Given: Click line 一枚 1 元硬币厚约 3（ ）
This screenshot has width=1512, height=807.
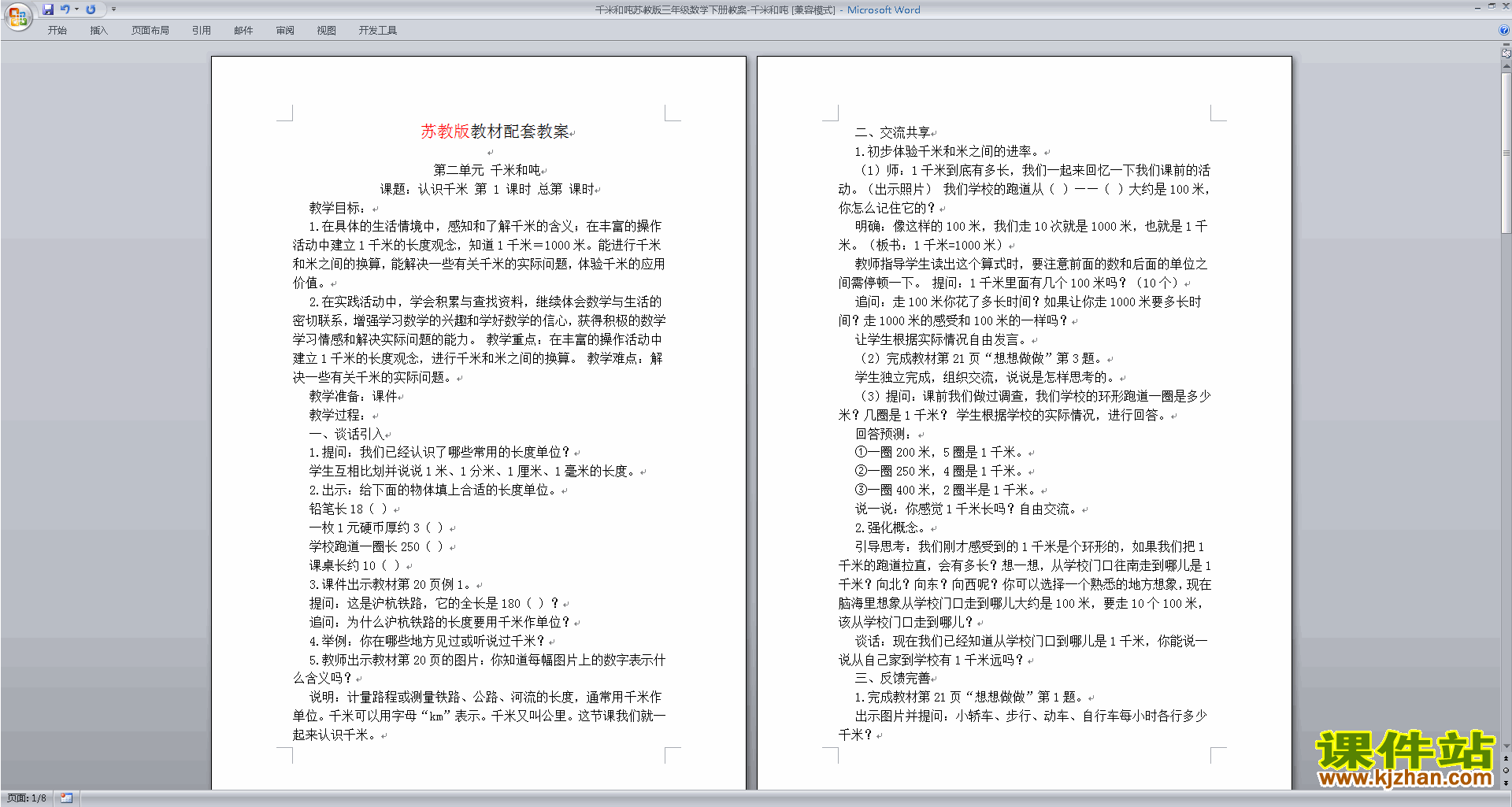Looking at the screenshot, I should (376, 528).
